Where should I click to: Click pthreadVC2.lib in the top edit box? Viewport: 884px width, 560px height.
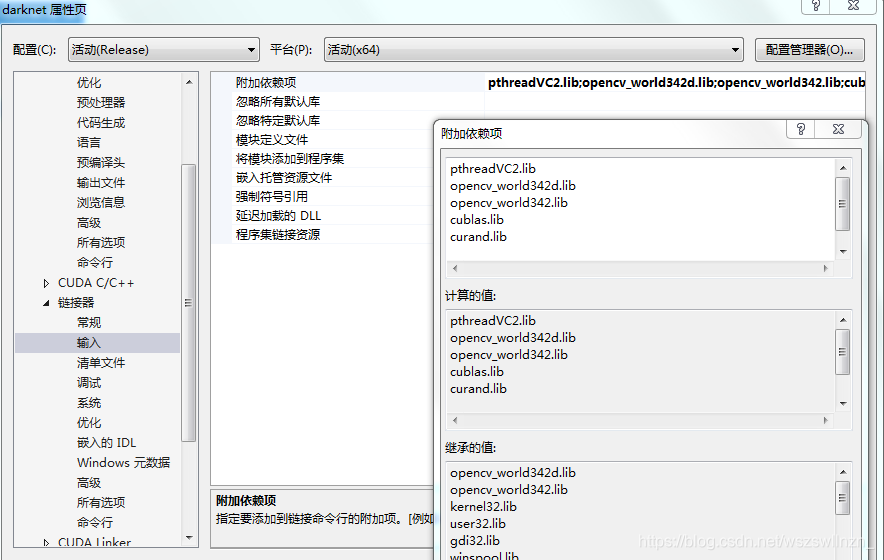(493, 169)
